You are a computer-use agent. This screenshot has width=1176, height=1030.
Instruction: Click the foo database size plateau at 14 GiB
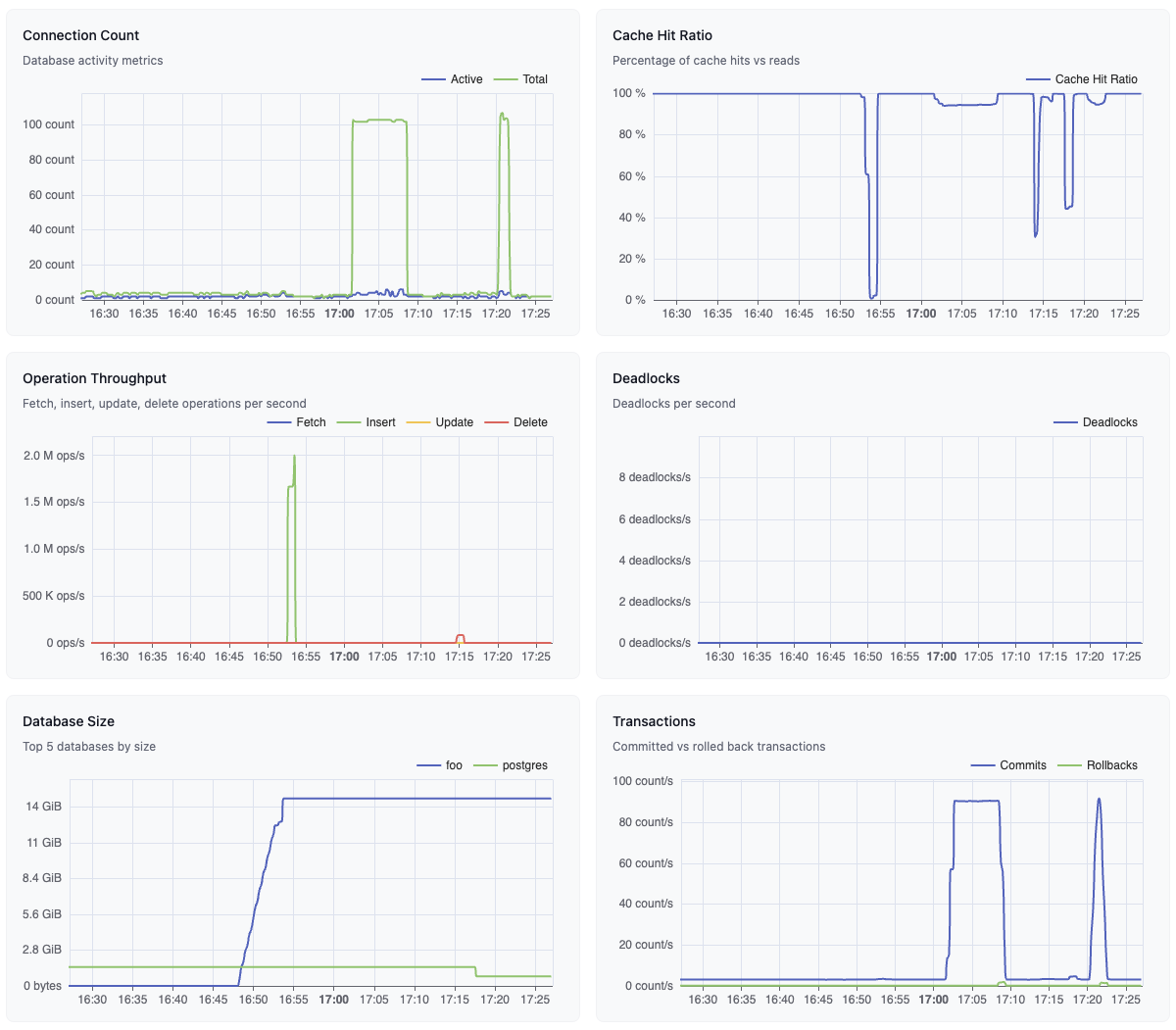[416, 799]
